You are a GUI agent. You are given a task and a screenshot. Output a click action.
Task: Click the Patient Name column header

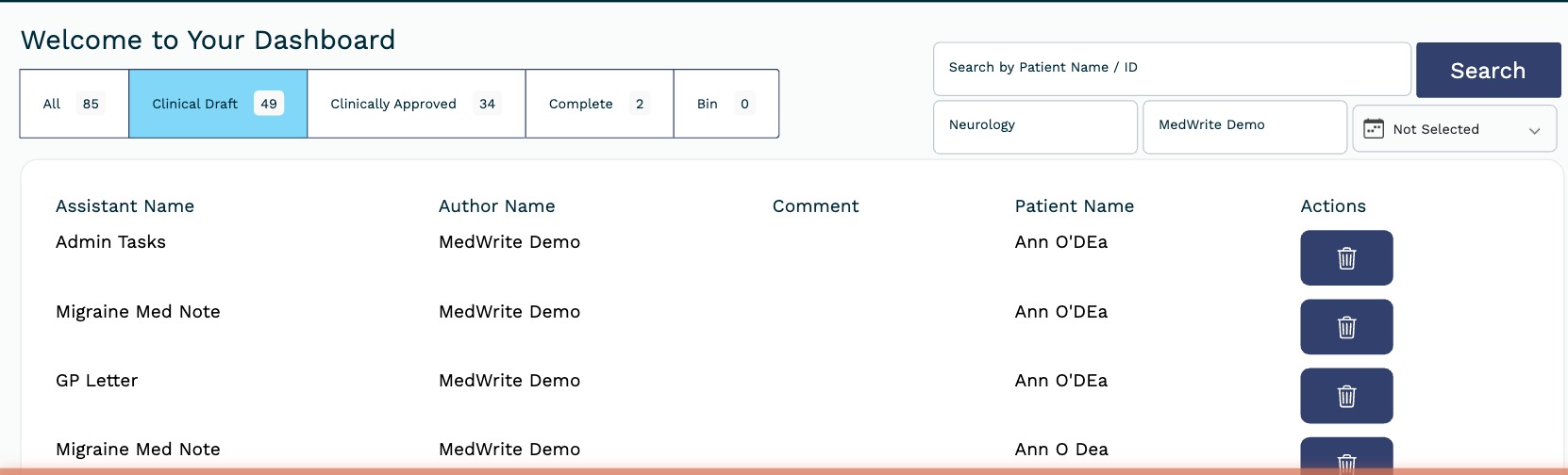coord(1074,206)
